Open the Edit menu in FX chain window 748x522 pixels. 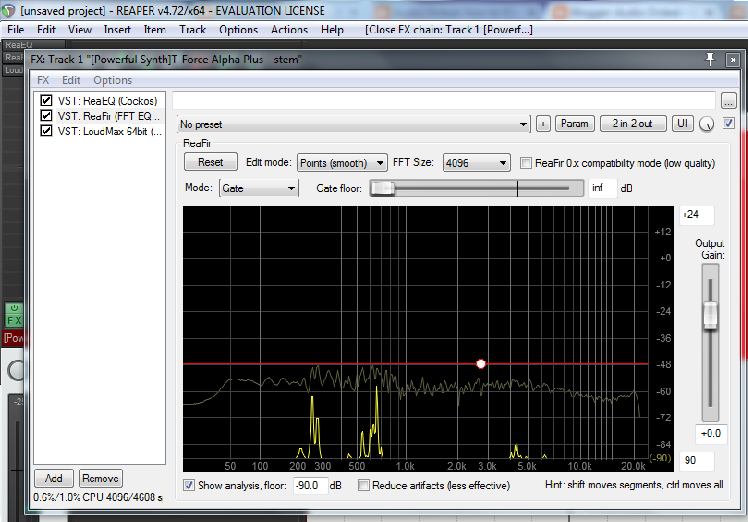71,80
